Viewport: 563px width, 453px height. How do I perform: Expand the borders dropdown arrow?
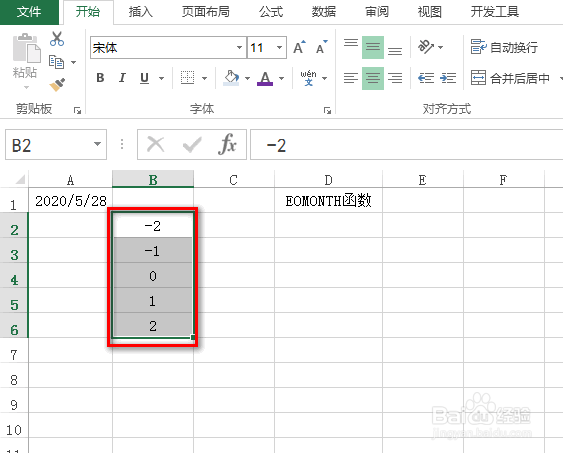pyautogui.click(x=204, y=78)
